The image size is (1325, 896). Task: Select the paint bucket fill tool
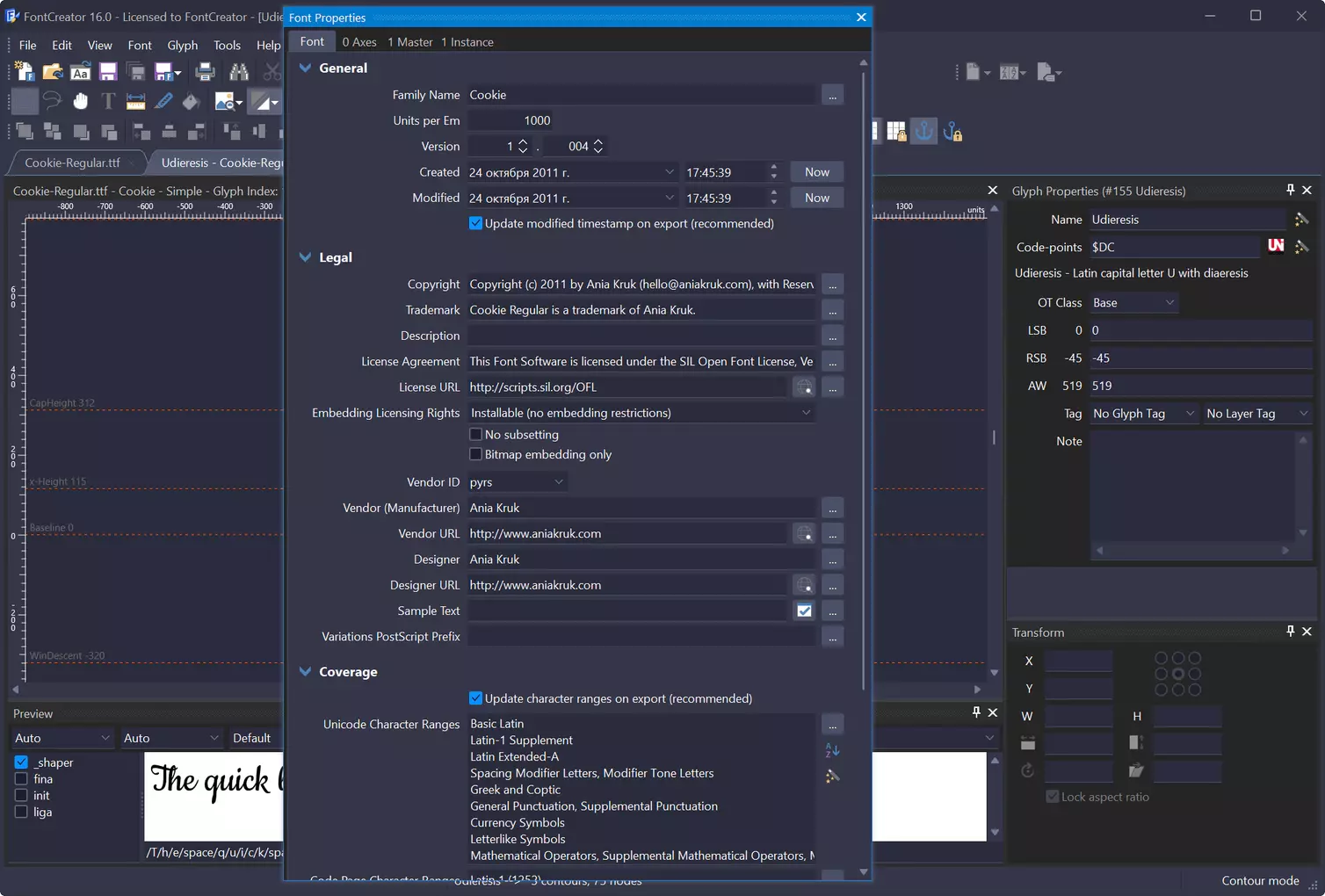[x=191, y=101]
